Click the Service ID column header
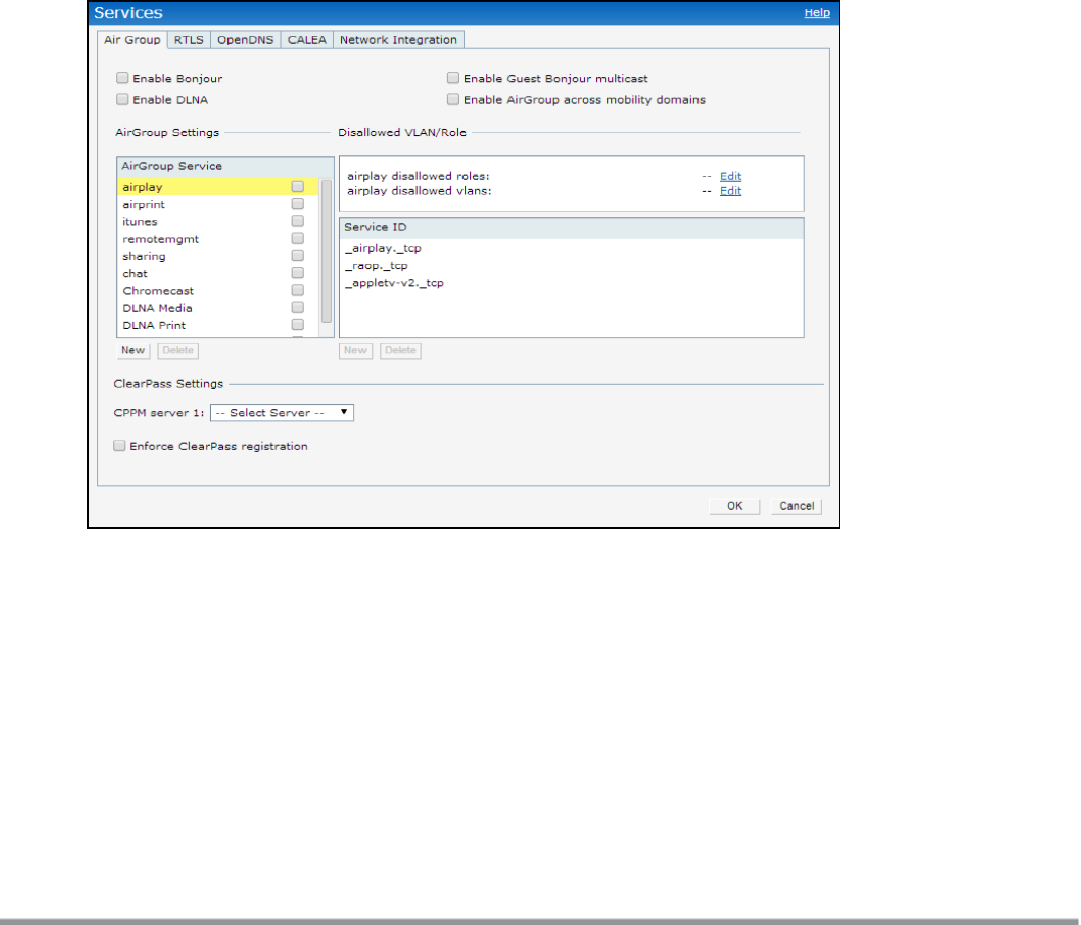Screen dimensions: 1081x925 coord(572,227)
